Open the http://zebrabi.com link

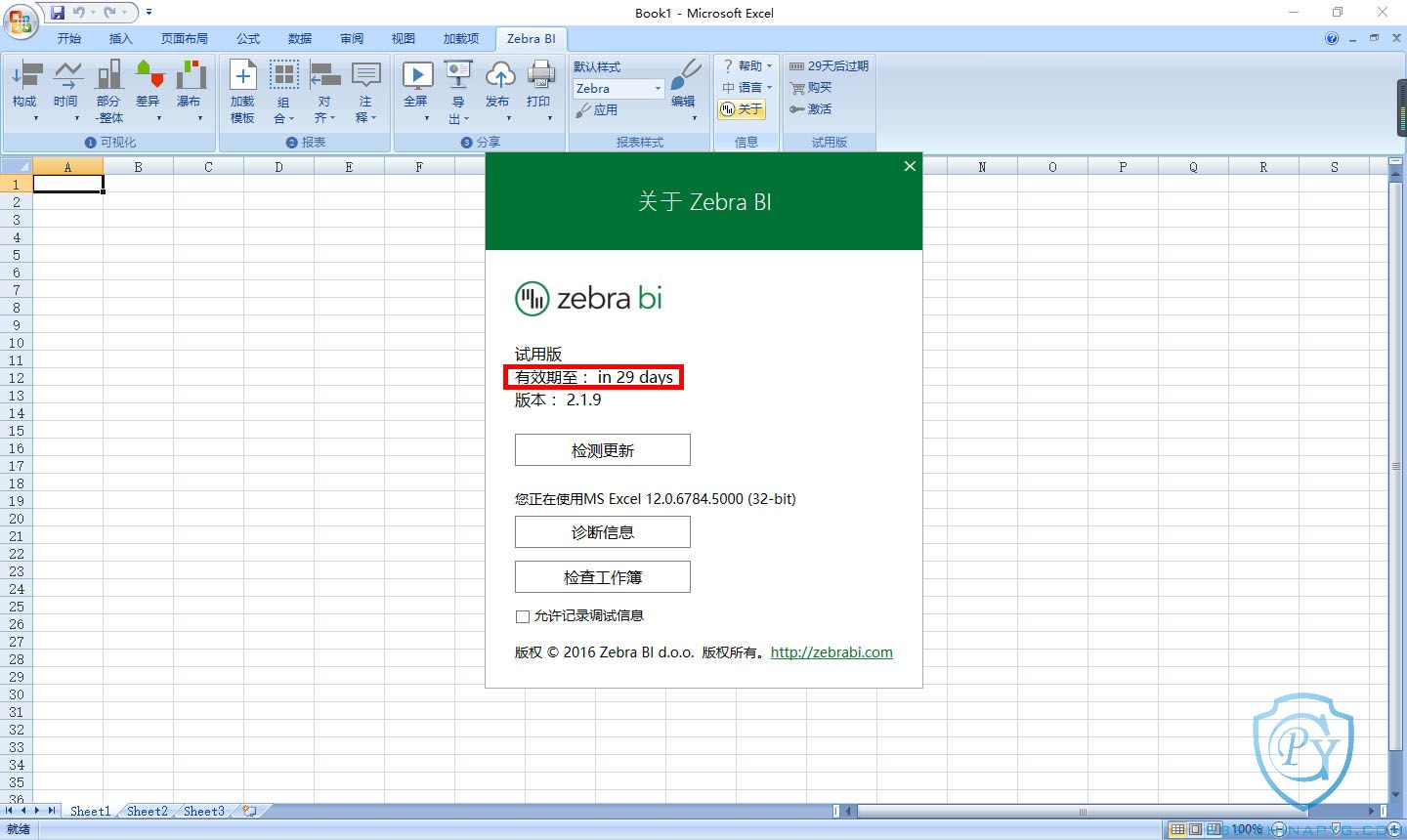point(831,652)
